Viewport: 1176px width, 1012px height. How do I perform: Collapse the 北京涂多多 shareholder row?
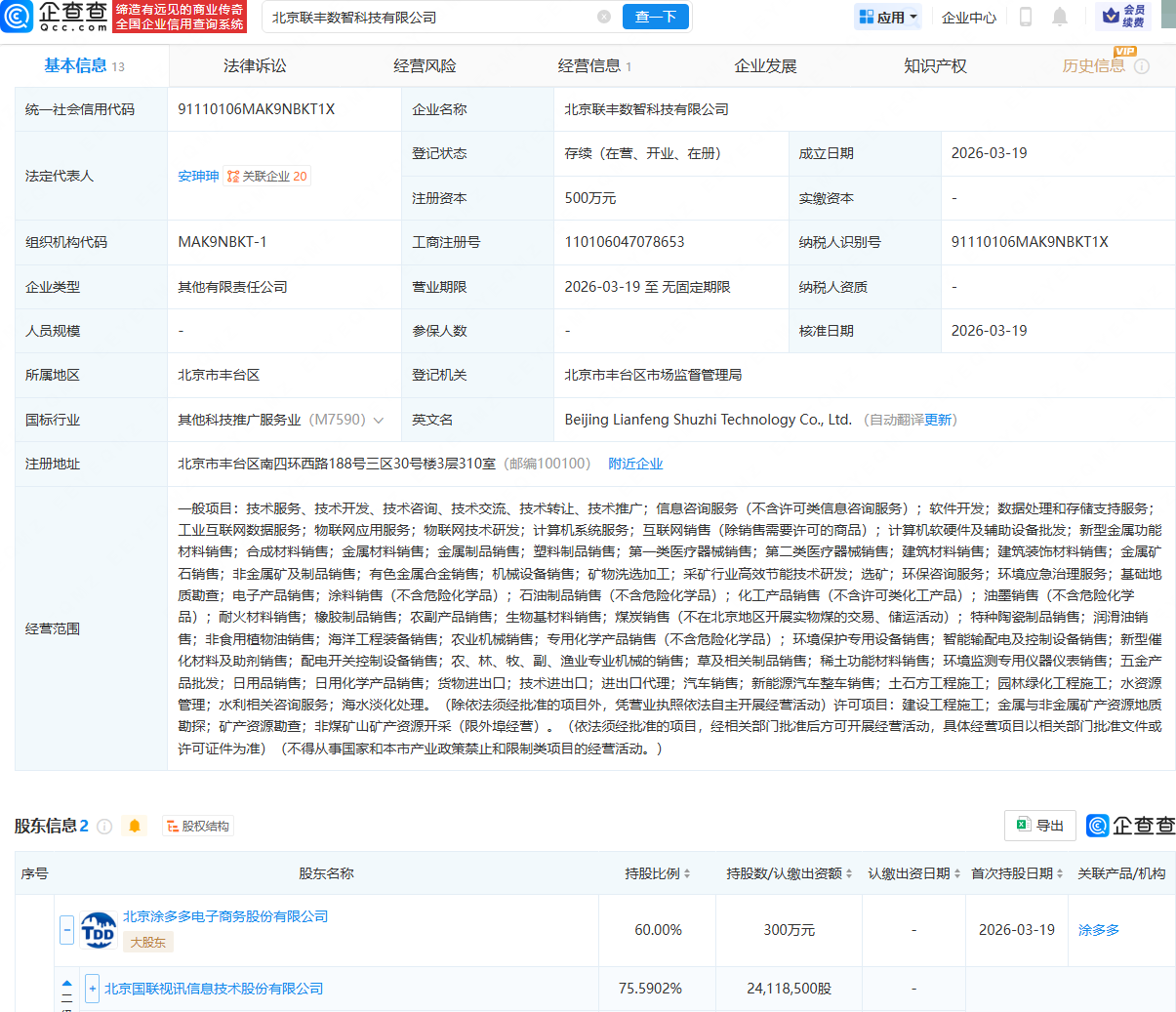coord(66,929)
